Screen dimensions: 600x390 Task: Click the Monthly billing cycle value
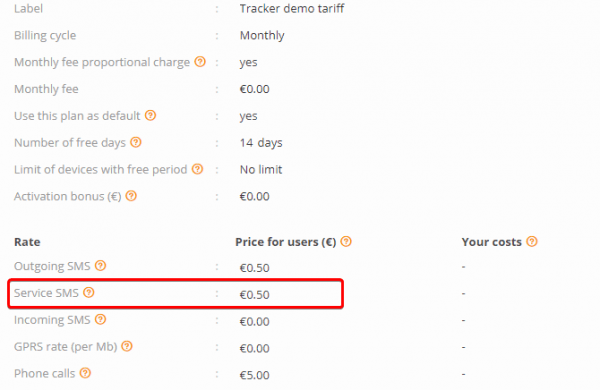coord(262,35)
